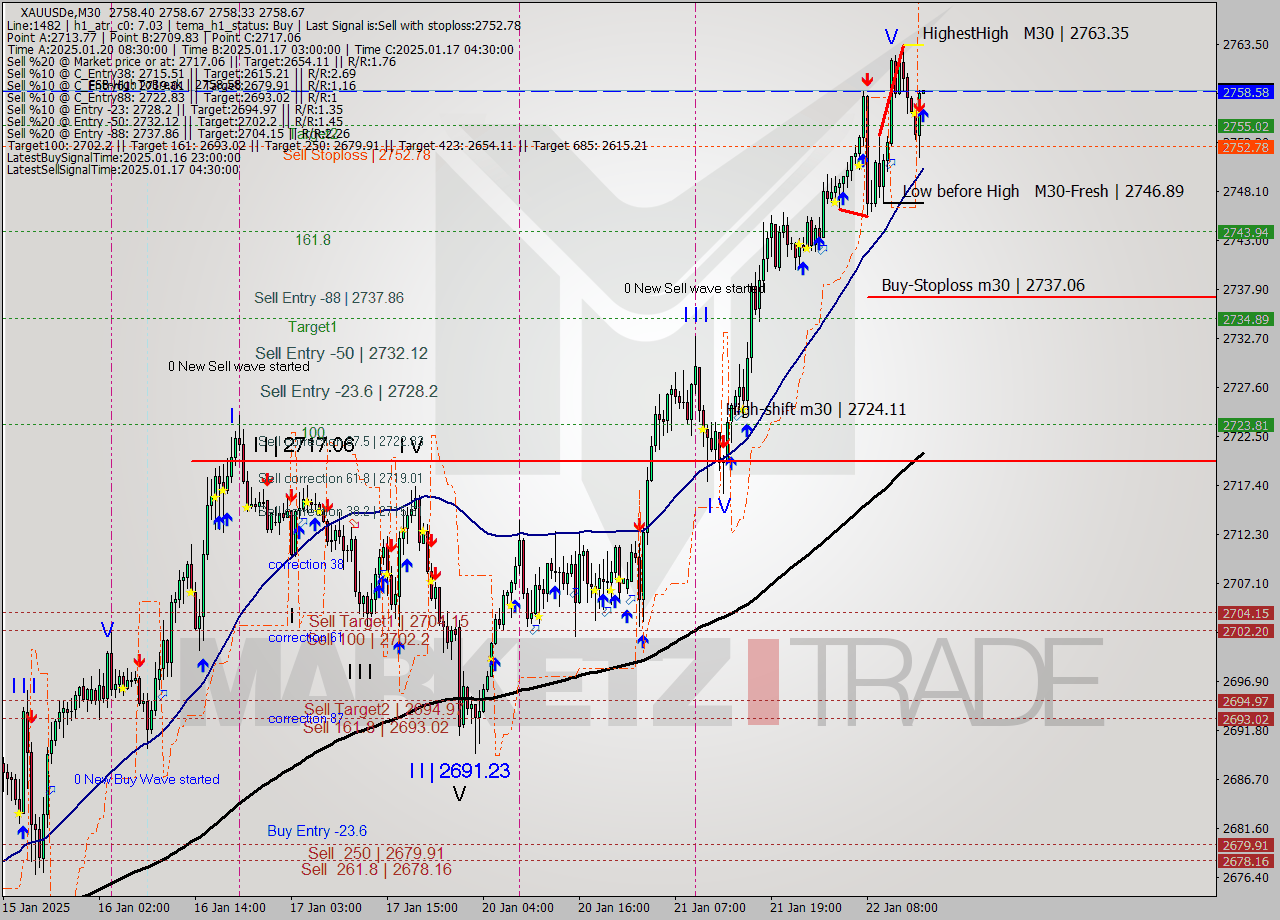1280x920 pixels.
Task: Click the 'Target100: 2702.2' targets summary line
Action: (x=327, y=145)
